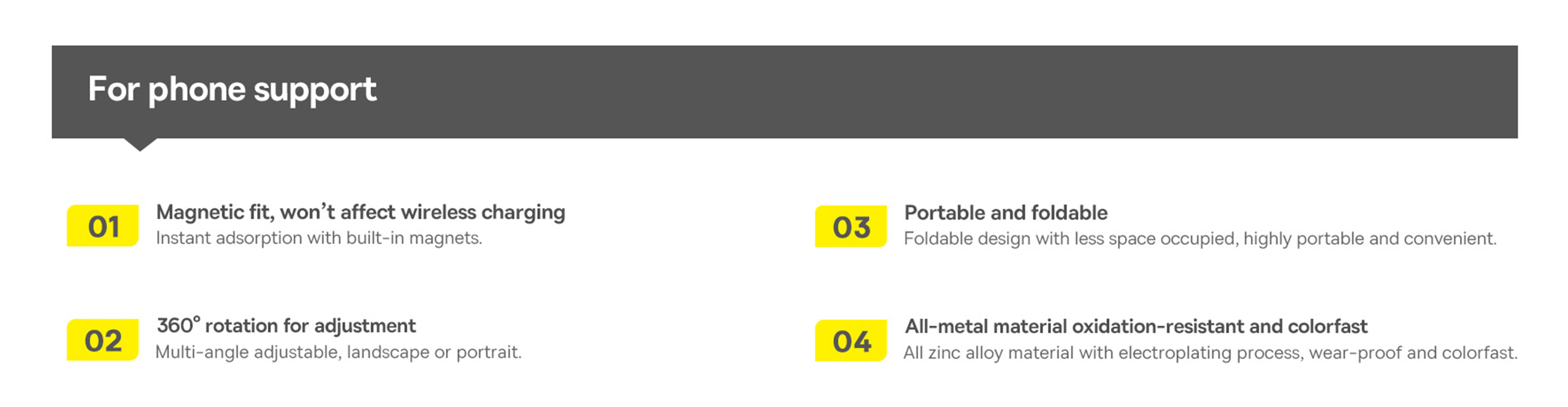The width and height of the screenshot is (1568, 407).
Task: Select 'Portable and foldable' title
Action: point(1006,213)
